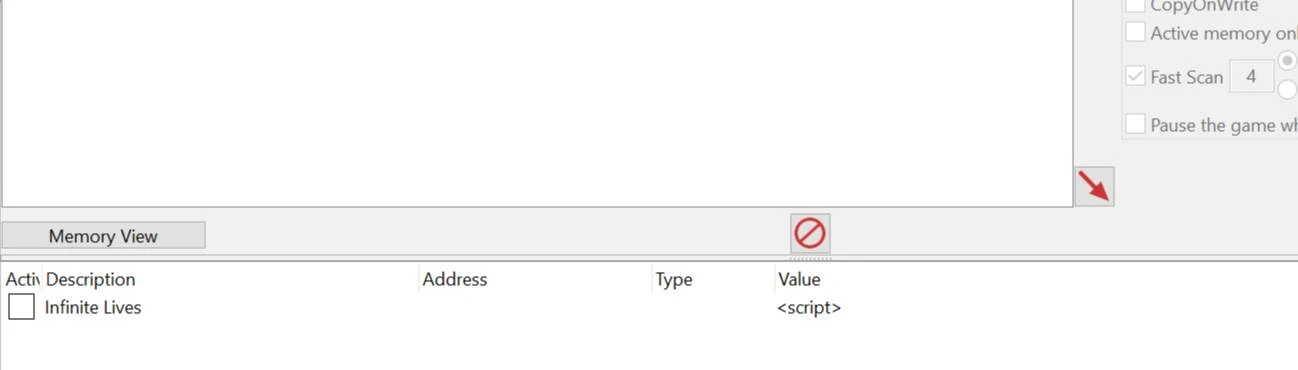Tick the Infinite Lives activation box
The height and width of the screenshot is (370, 1298).
(21, 307)
